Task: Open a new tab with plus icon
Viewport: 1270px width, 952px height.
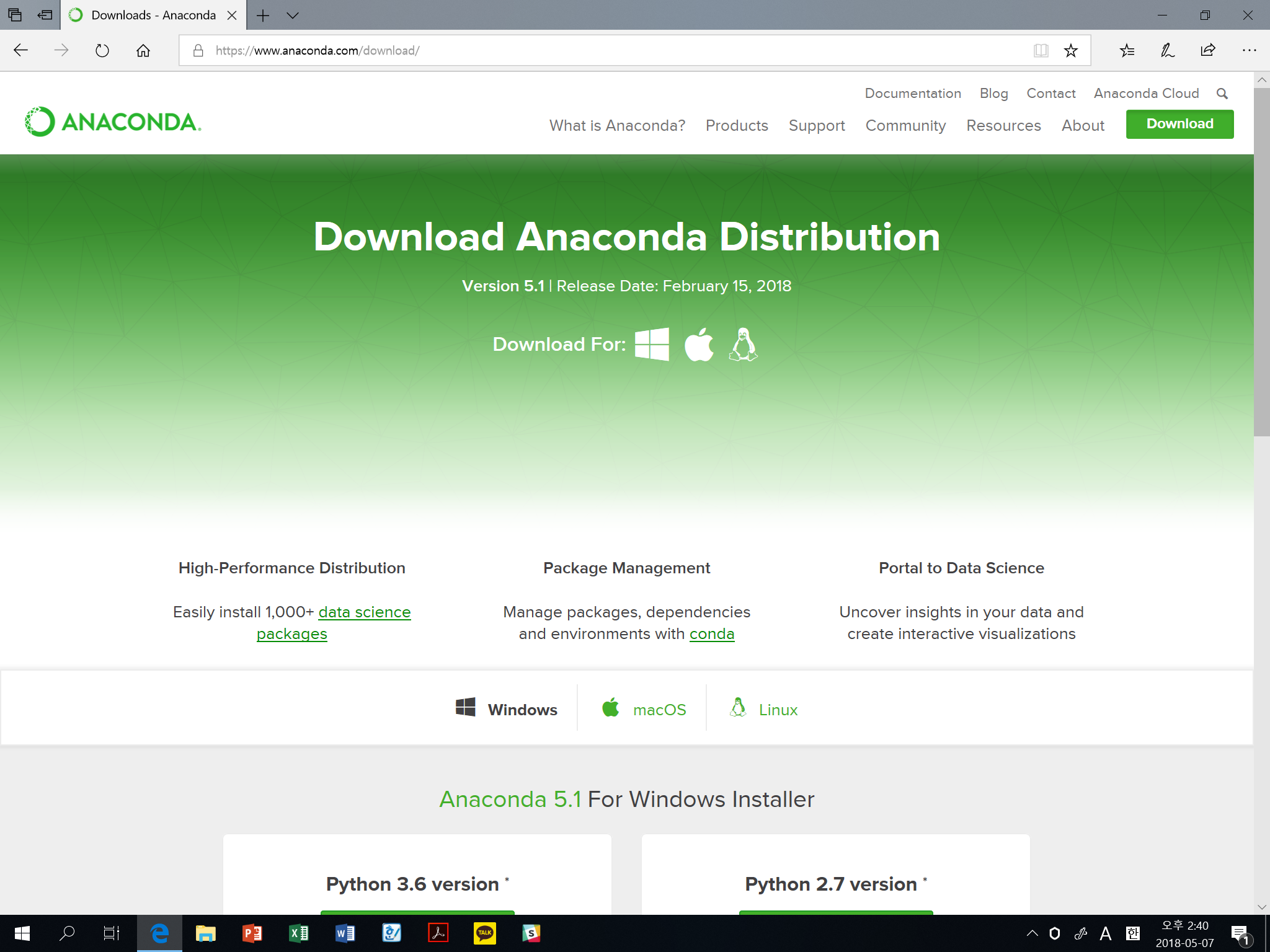Action: pos(263,15)
